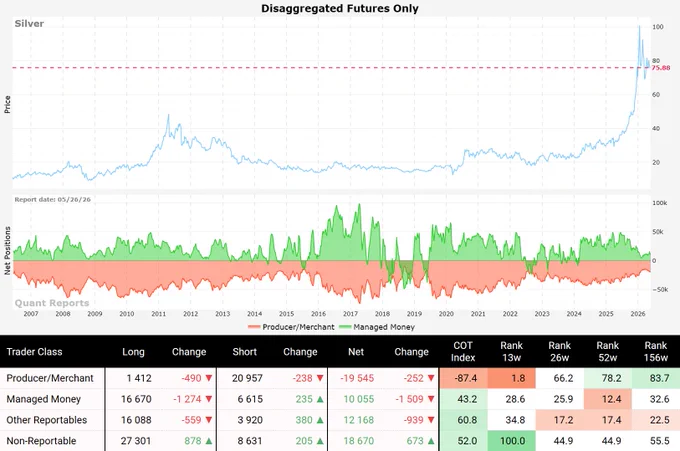Image resolution: width=680 pixels, height=451 pixels.
Task: Click the Producer/Merchant net value -19 545
Action: (357, 378)
